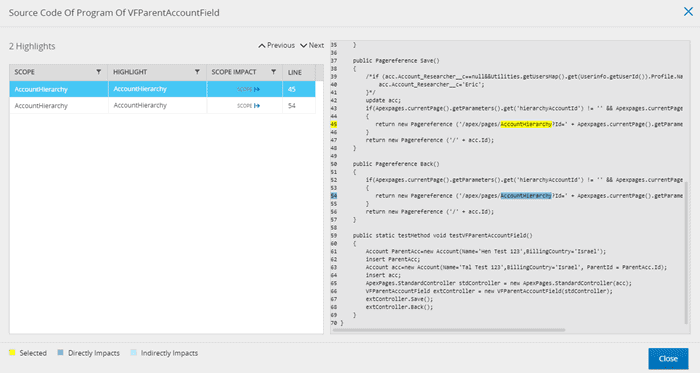Select the highlighted AccountHierarchy row line 45
700x373 pixels.
[162, 89]
